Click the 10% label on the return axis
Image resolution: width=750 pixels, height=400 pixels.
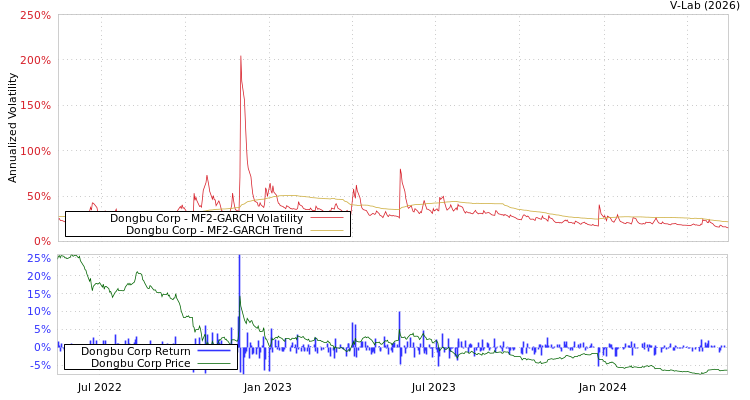click(x=39, y=312)
